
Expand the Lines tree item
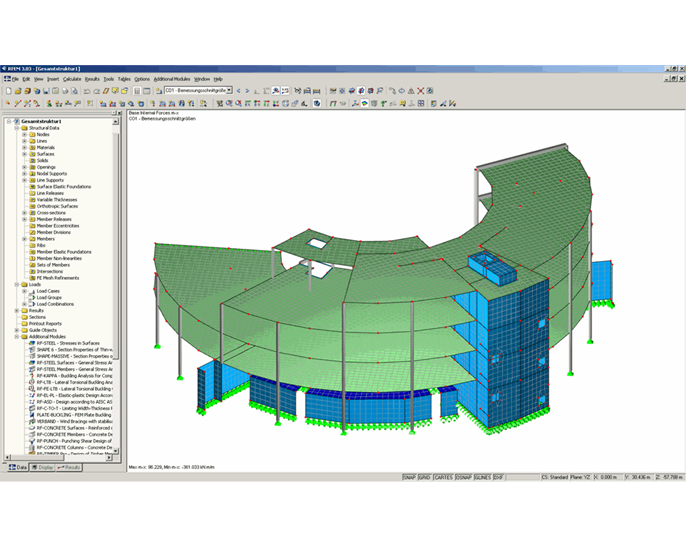(x=24, y=141)
